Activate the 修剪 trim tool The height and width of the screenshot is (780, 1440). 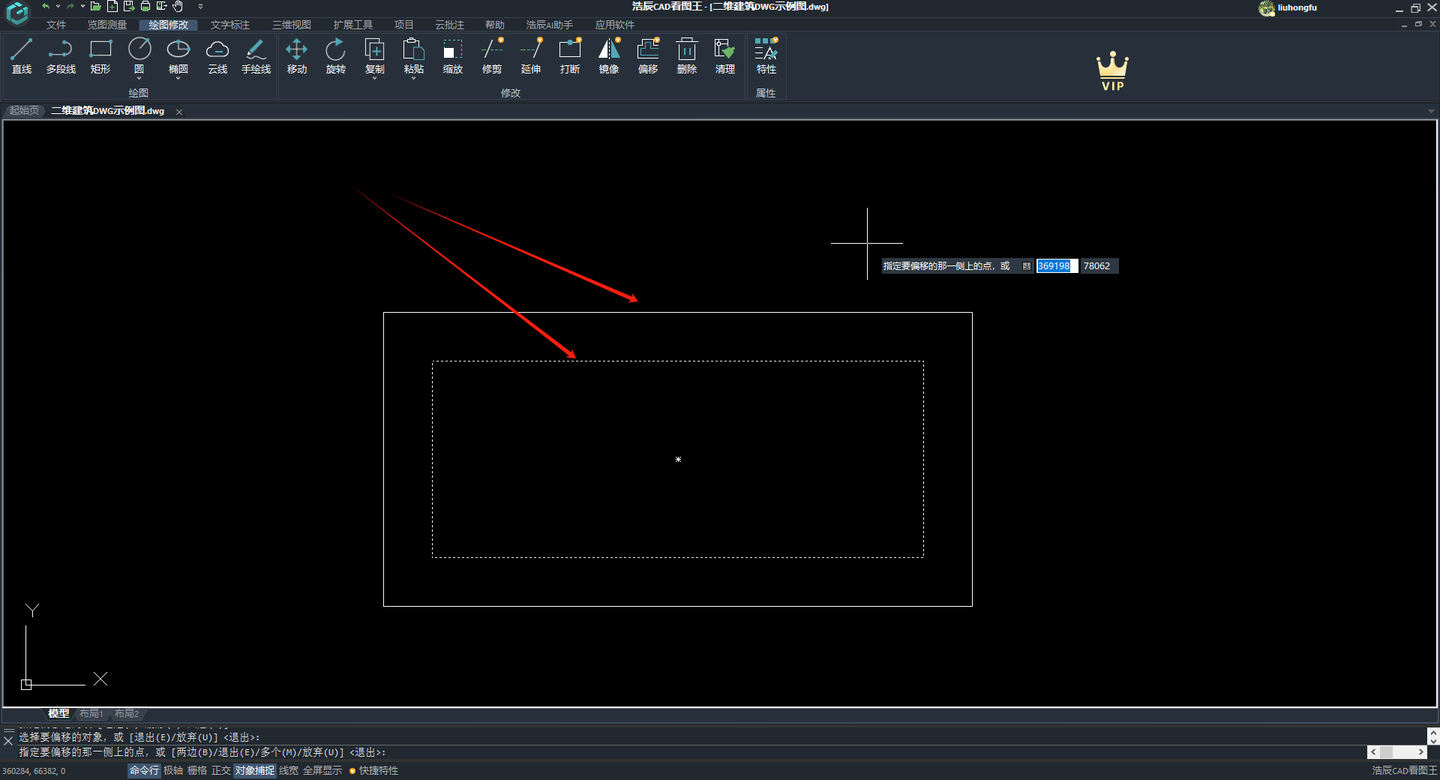[x=492, y=56]
